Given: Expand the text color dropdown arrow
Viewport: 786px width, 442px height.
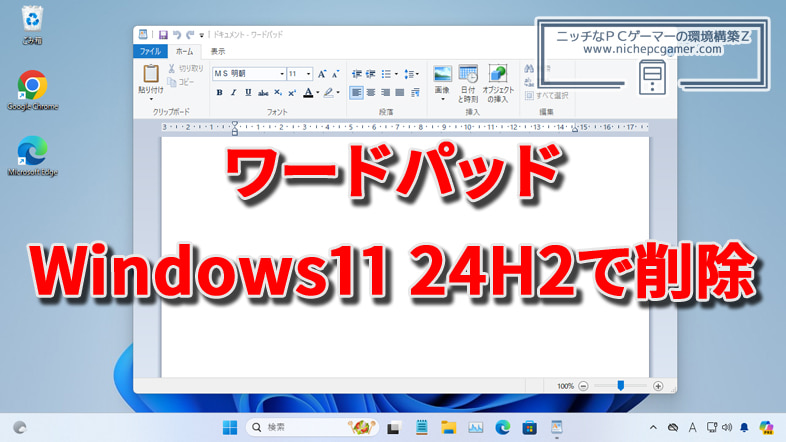Looking at the screenshot, I should [317, 93].
